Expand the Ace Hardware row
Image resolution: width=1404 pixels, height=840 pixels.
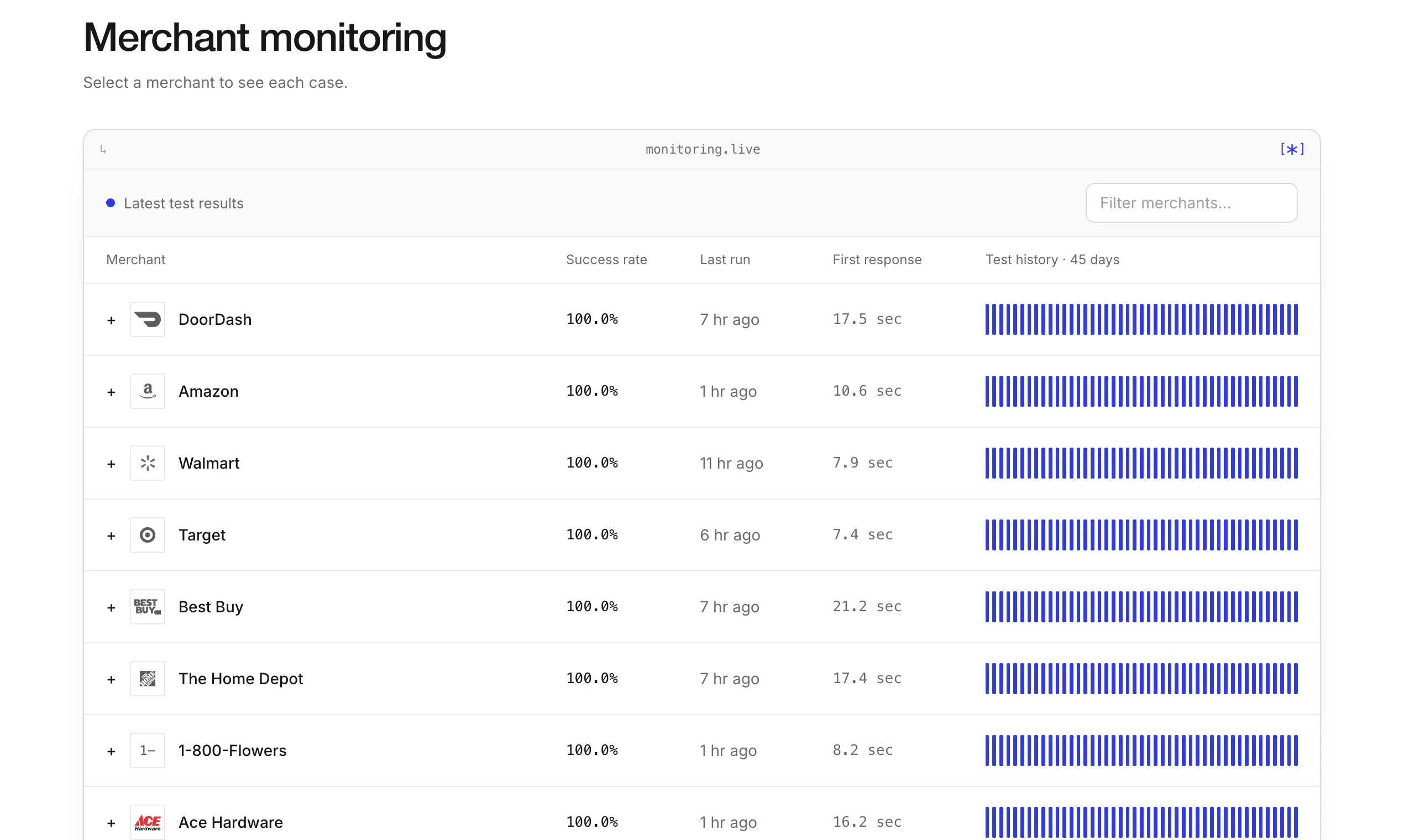(112, 823)
